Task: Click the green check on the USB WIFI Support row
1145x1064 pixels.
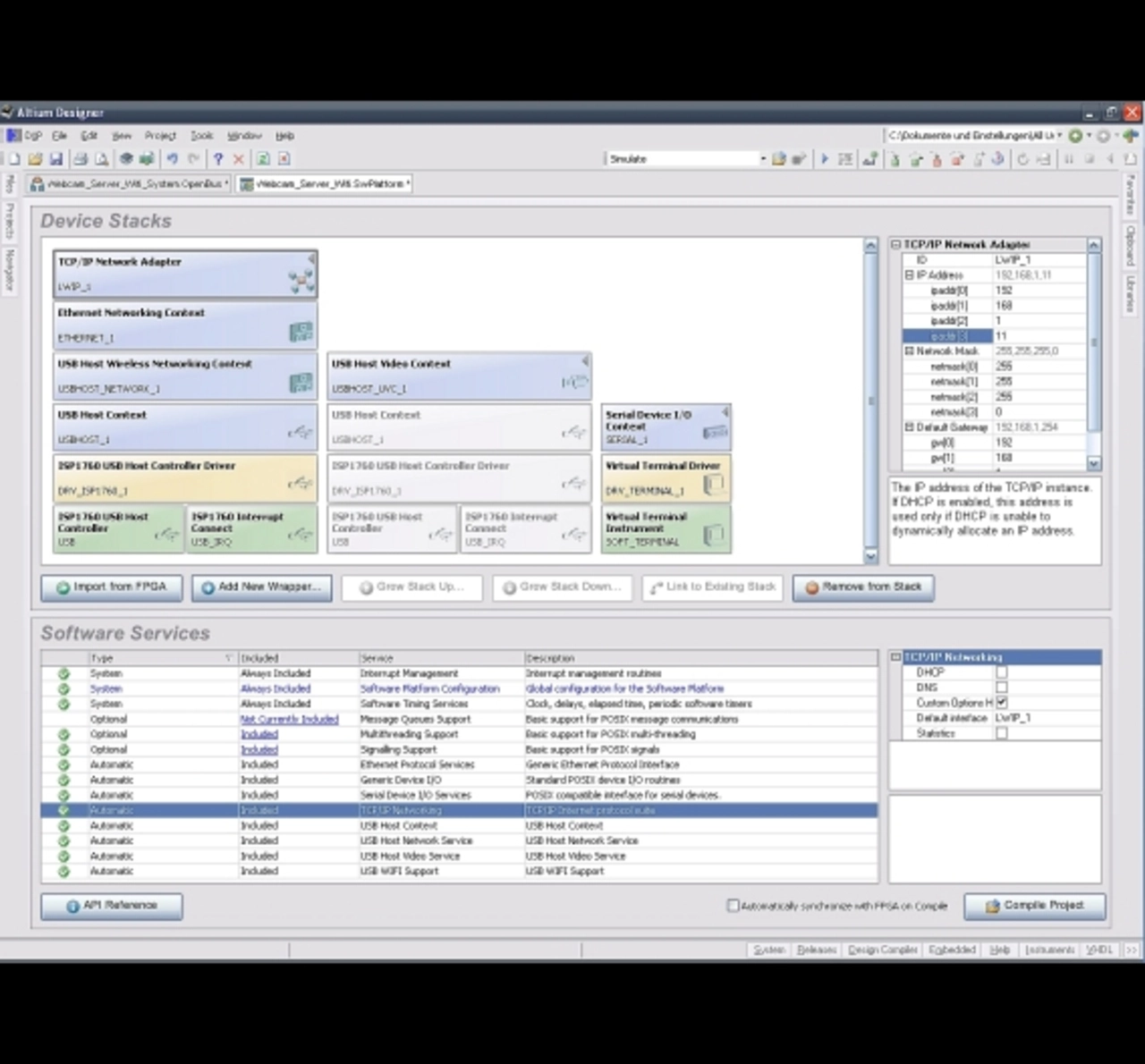Action: coord(64,872)
